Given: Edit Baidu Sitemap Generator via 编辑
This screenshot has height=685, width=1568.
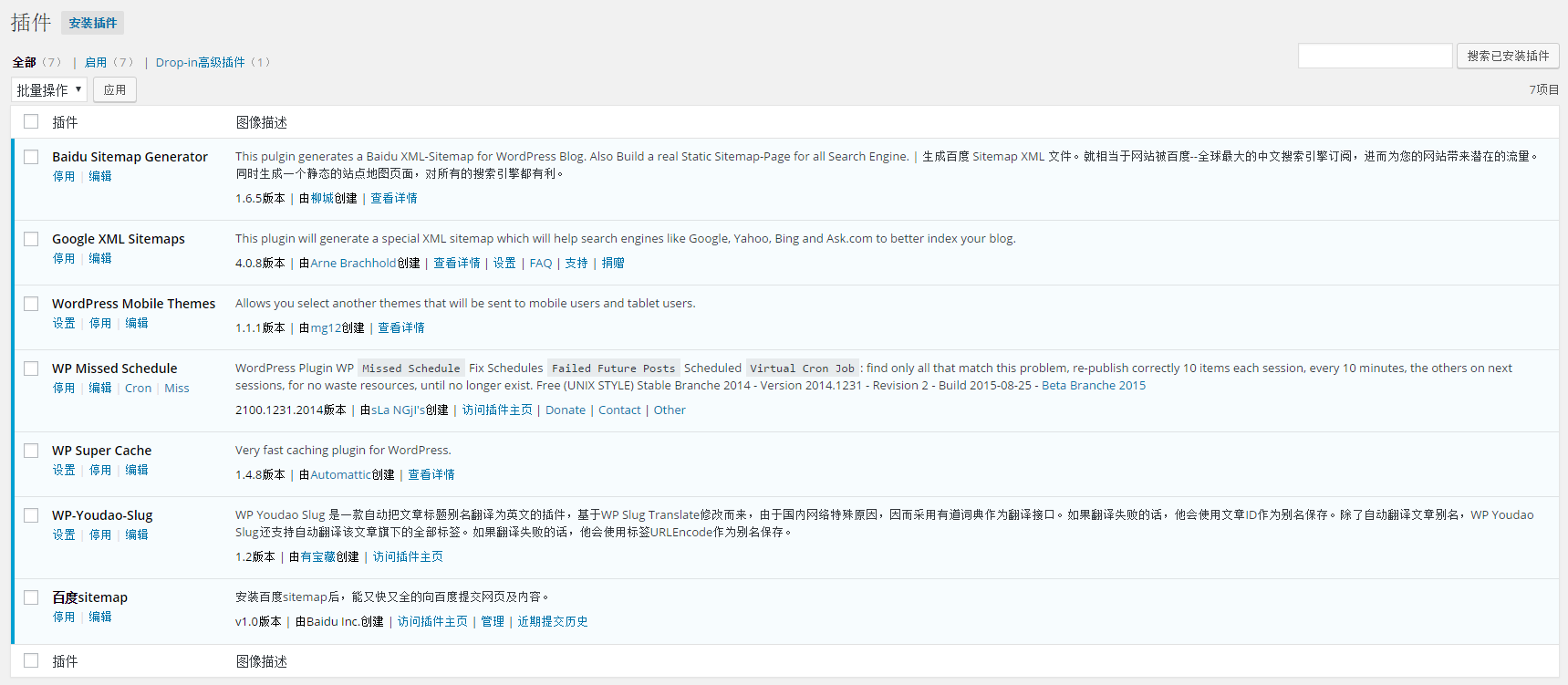Looking at the screenshot, I should 100,176.
